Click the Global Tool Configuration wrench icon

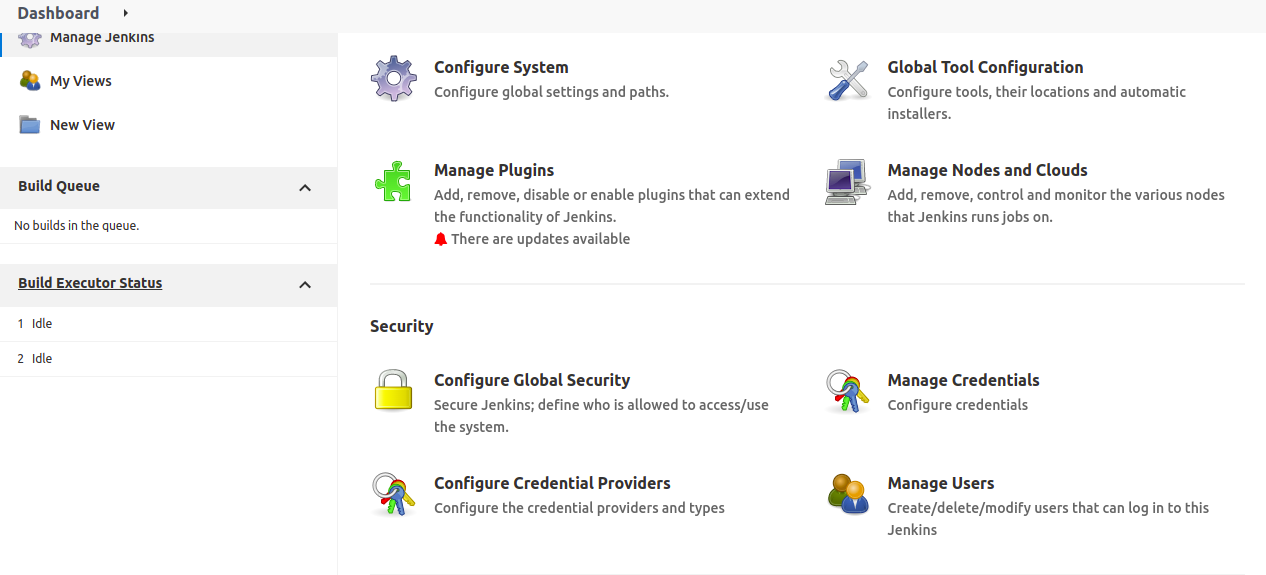(848, 79)
